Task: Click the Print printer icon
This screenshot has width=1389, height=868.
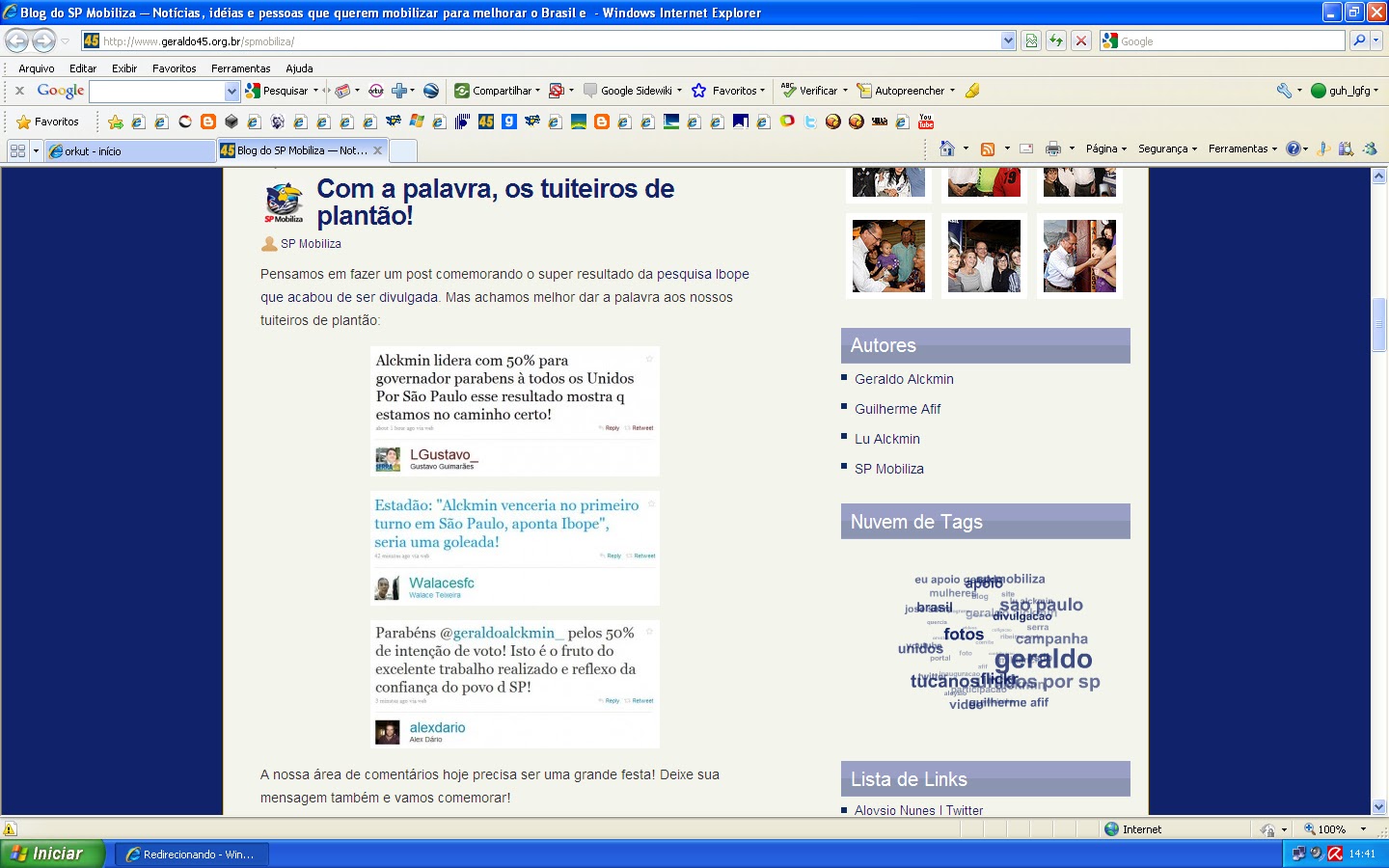Action: click(x=1053, y=149)
